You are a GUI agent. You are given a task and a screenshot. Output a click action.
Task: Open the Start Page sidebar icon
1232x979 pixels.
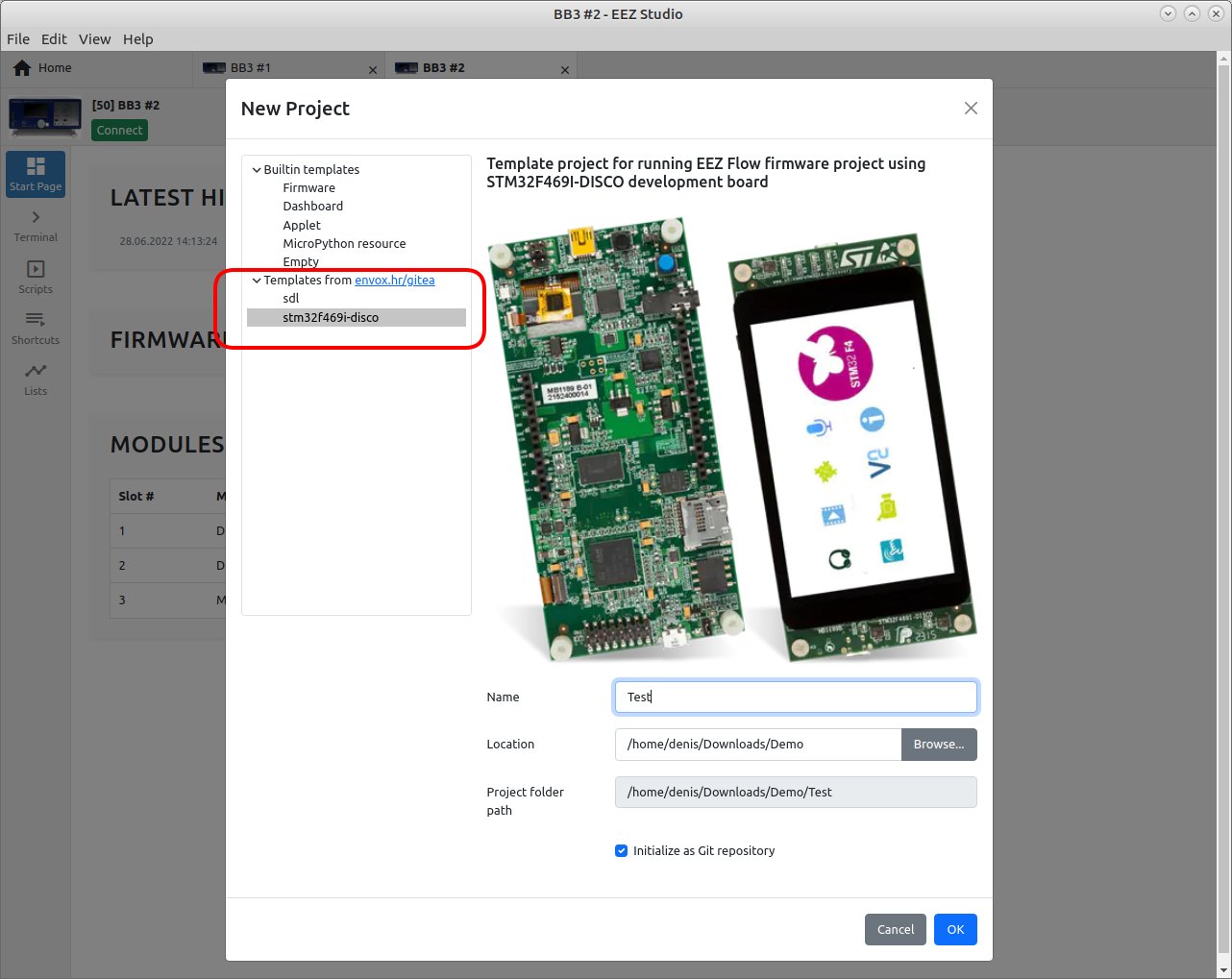36,174
